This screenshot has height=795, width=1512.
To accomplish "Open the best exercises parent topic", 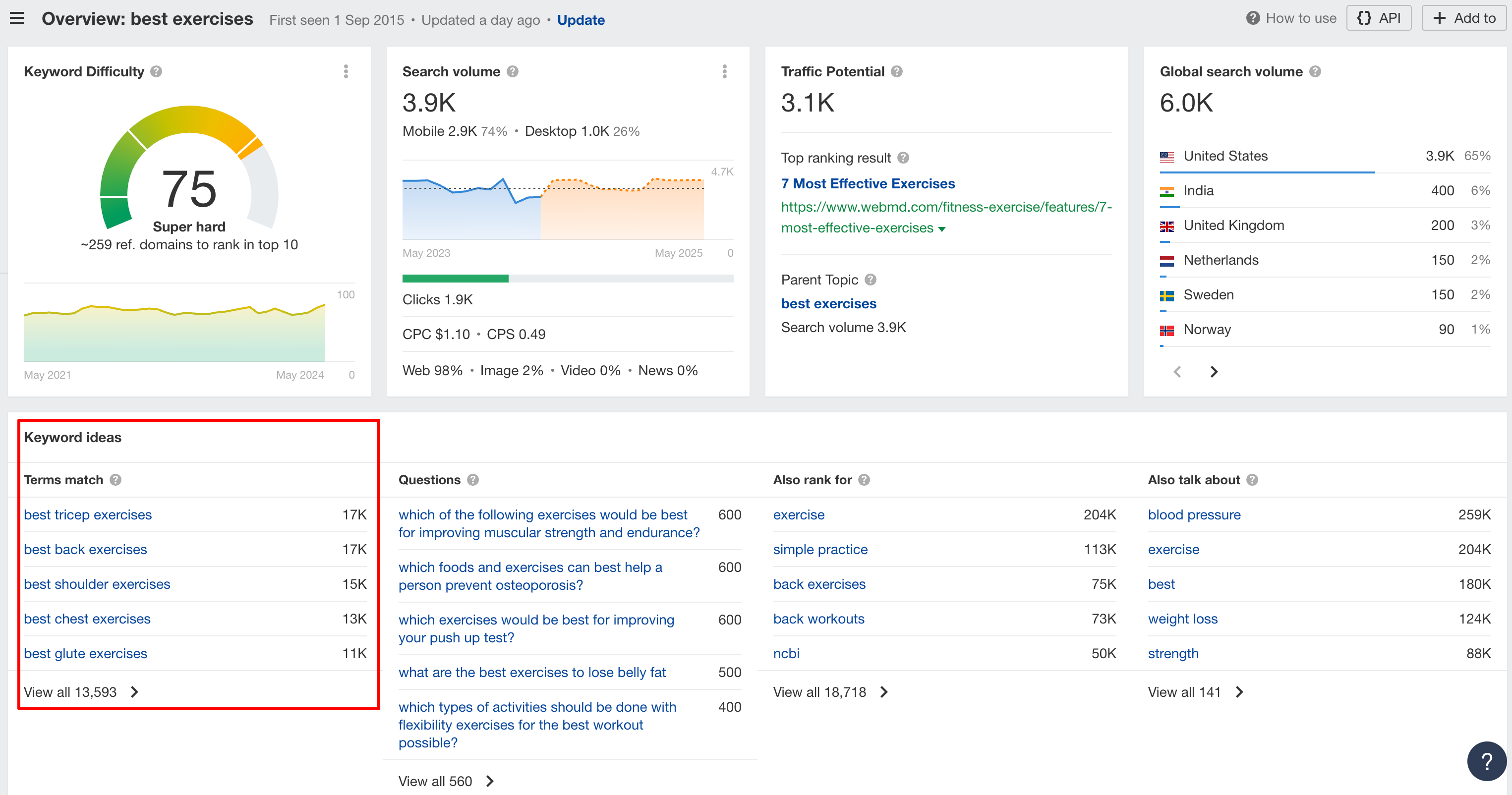I will point(828,303).
